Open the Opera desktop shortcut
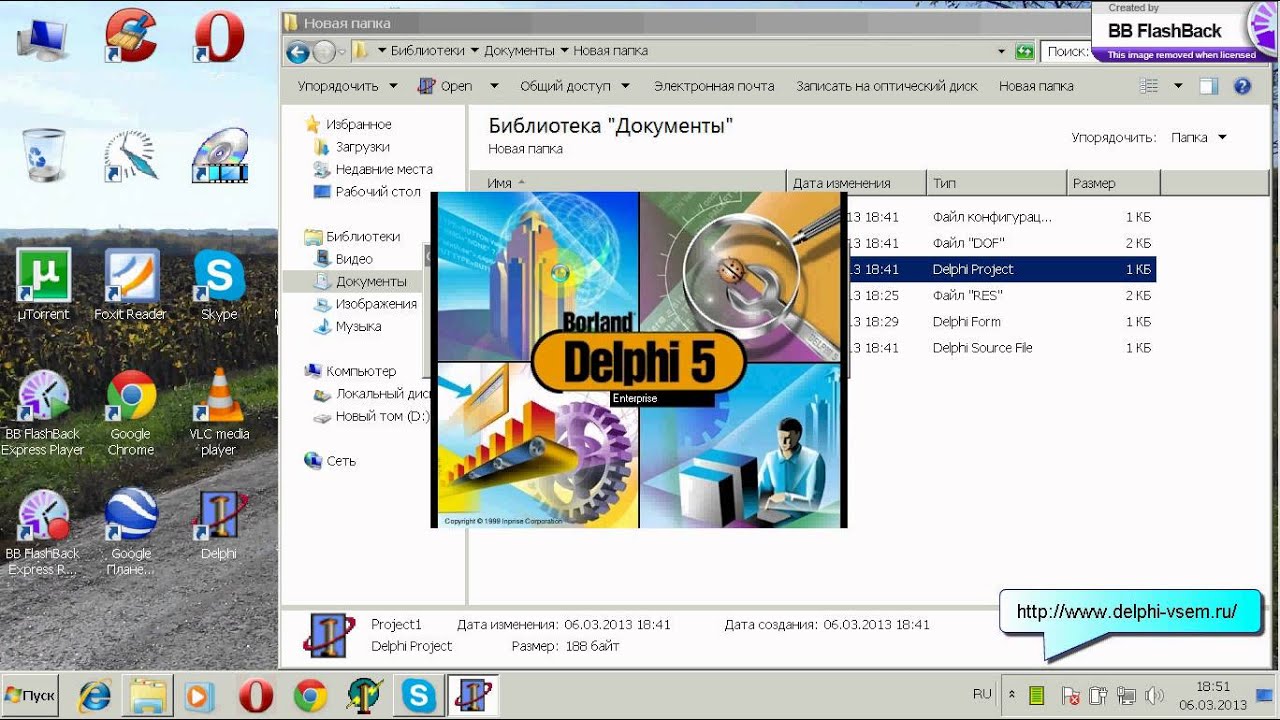Image resolution: width=1280 pixels, height=720 pixels. (x=219, y=36)
